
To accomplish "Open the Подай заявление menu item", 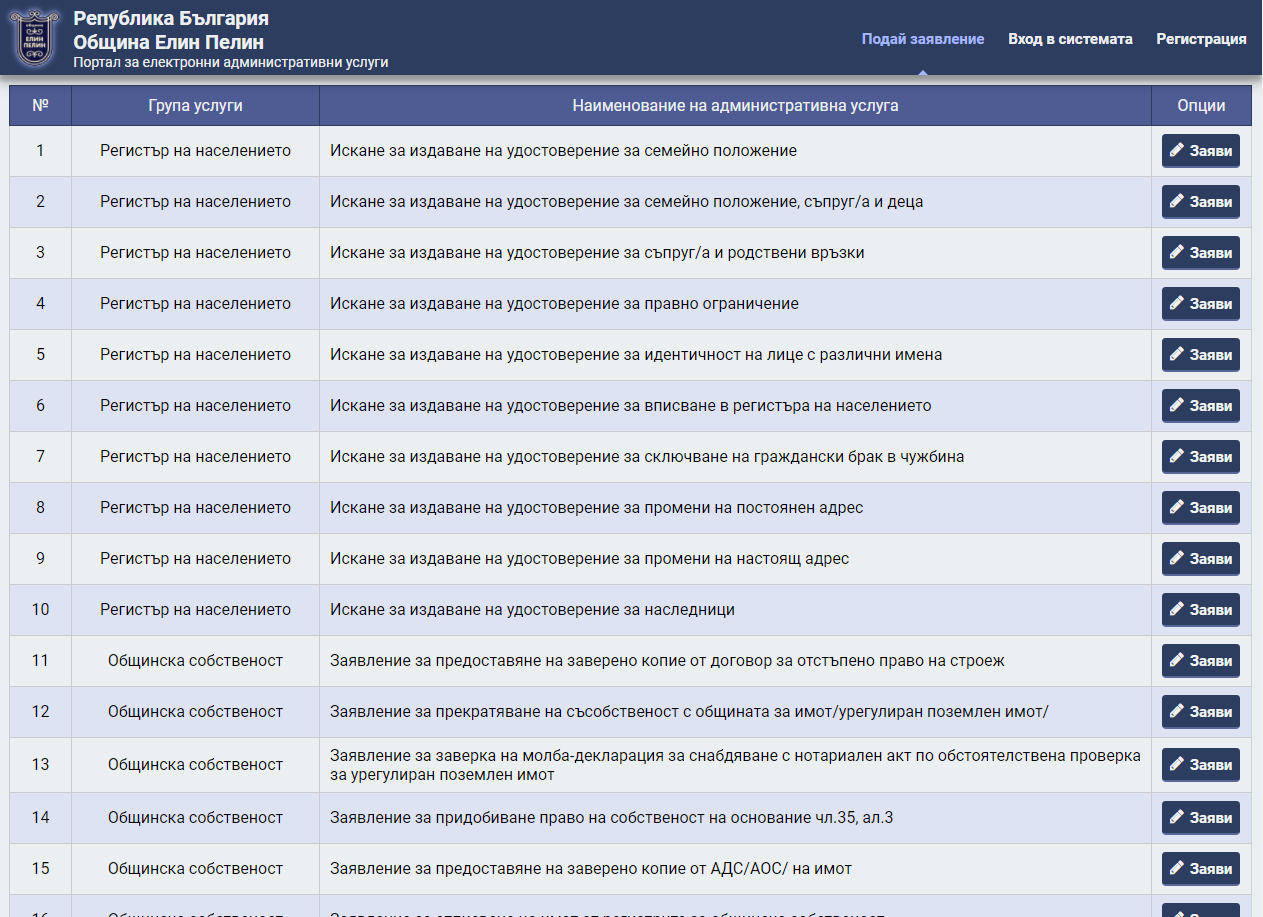I will [923, 39].
